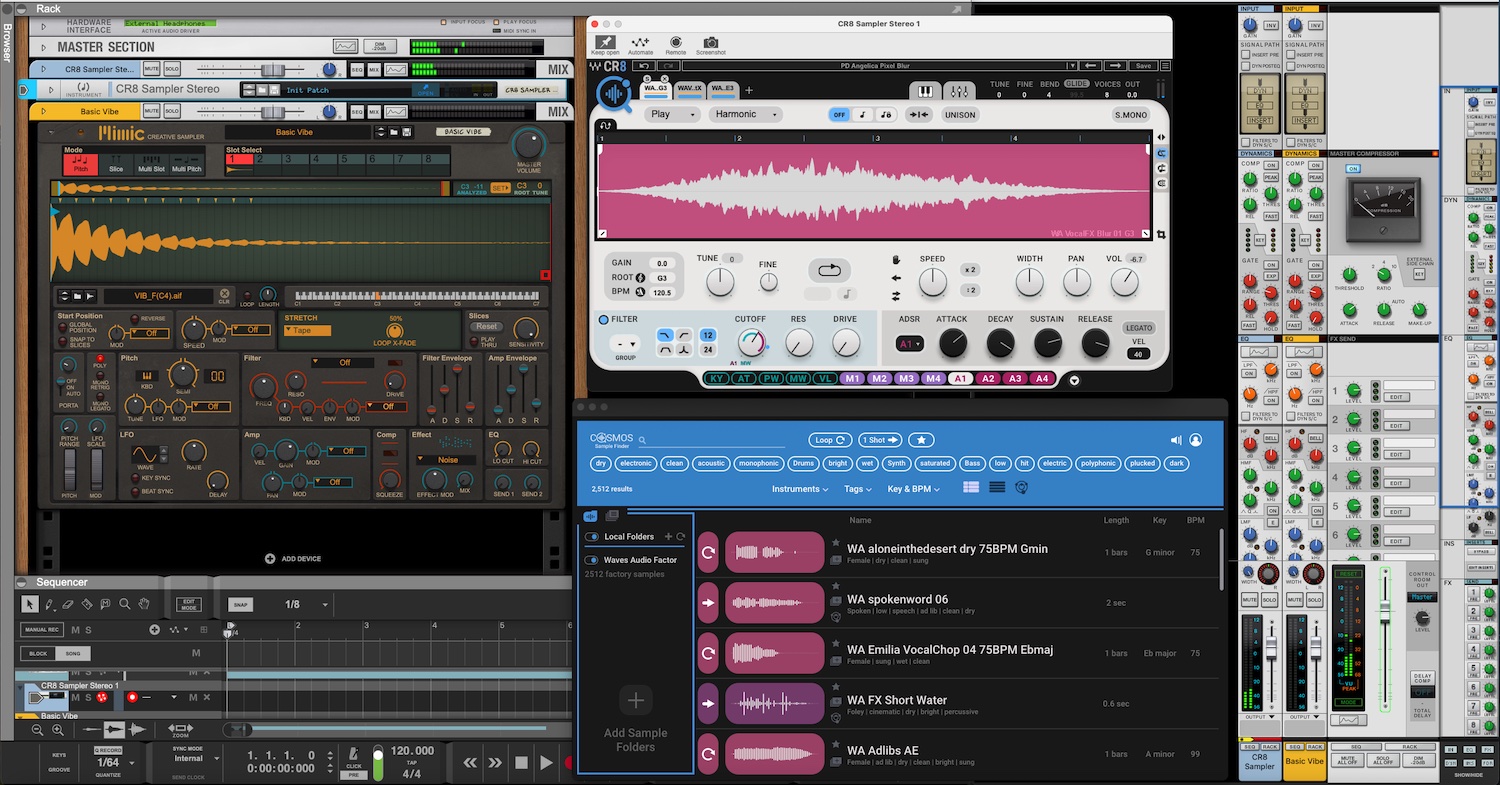Viewport: 1500px width, 785px height.
Task: Open the keyboard view tab in CR8
Action: [925, 91]
